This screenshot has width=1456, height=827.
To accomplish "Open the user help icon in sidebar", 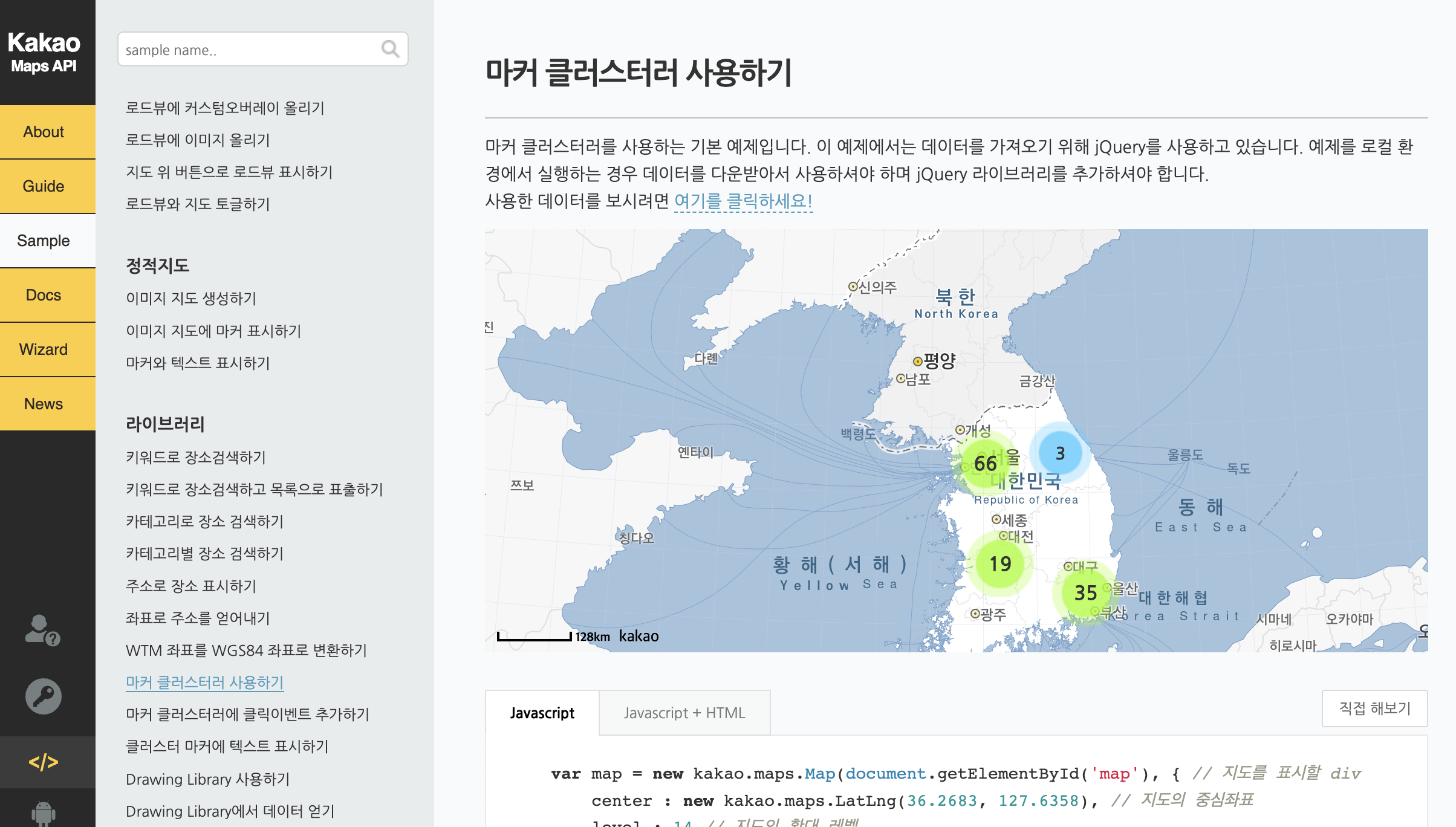I will click(43, 630).
